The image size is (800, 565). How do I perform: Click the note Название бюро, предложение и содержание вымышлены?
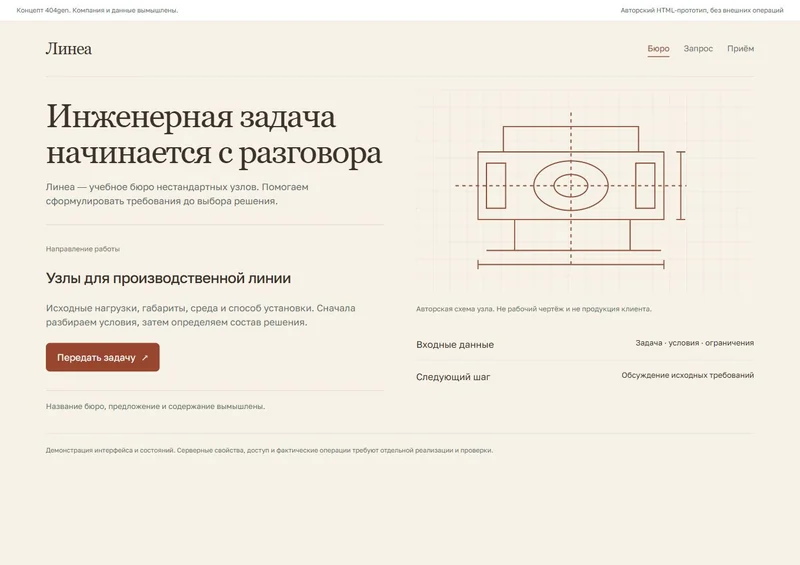(x=156, y=407)
